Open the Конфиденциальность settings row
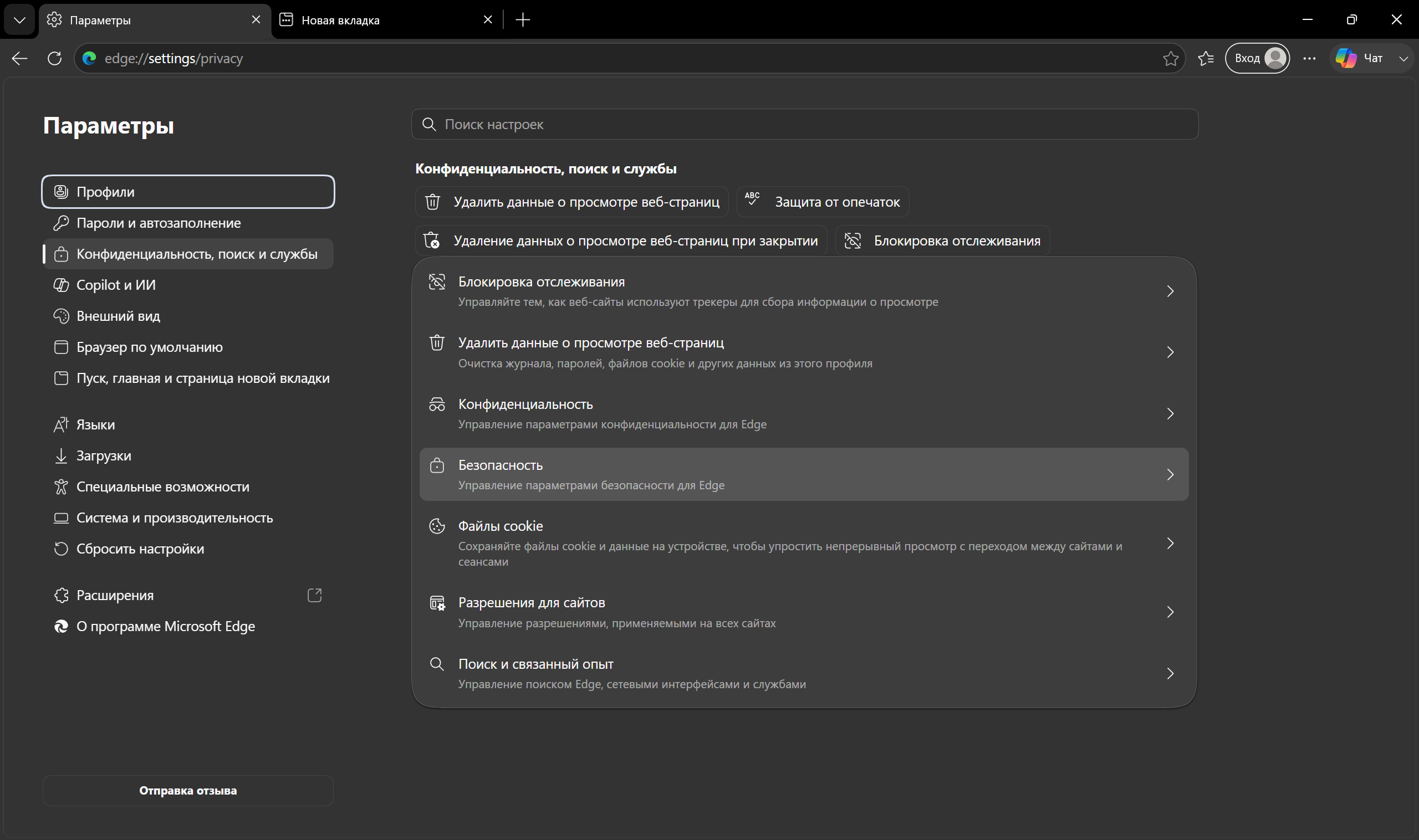Image resolution: width=1419 pixels, height=840 pixels. [804, 414]
